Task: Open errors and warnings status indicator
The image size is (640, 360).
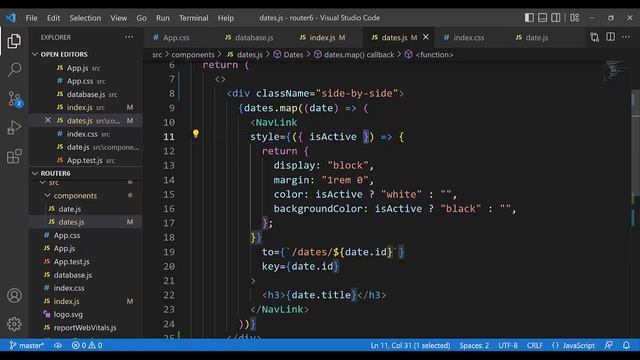Action: (x=87, y=345)
